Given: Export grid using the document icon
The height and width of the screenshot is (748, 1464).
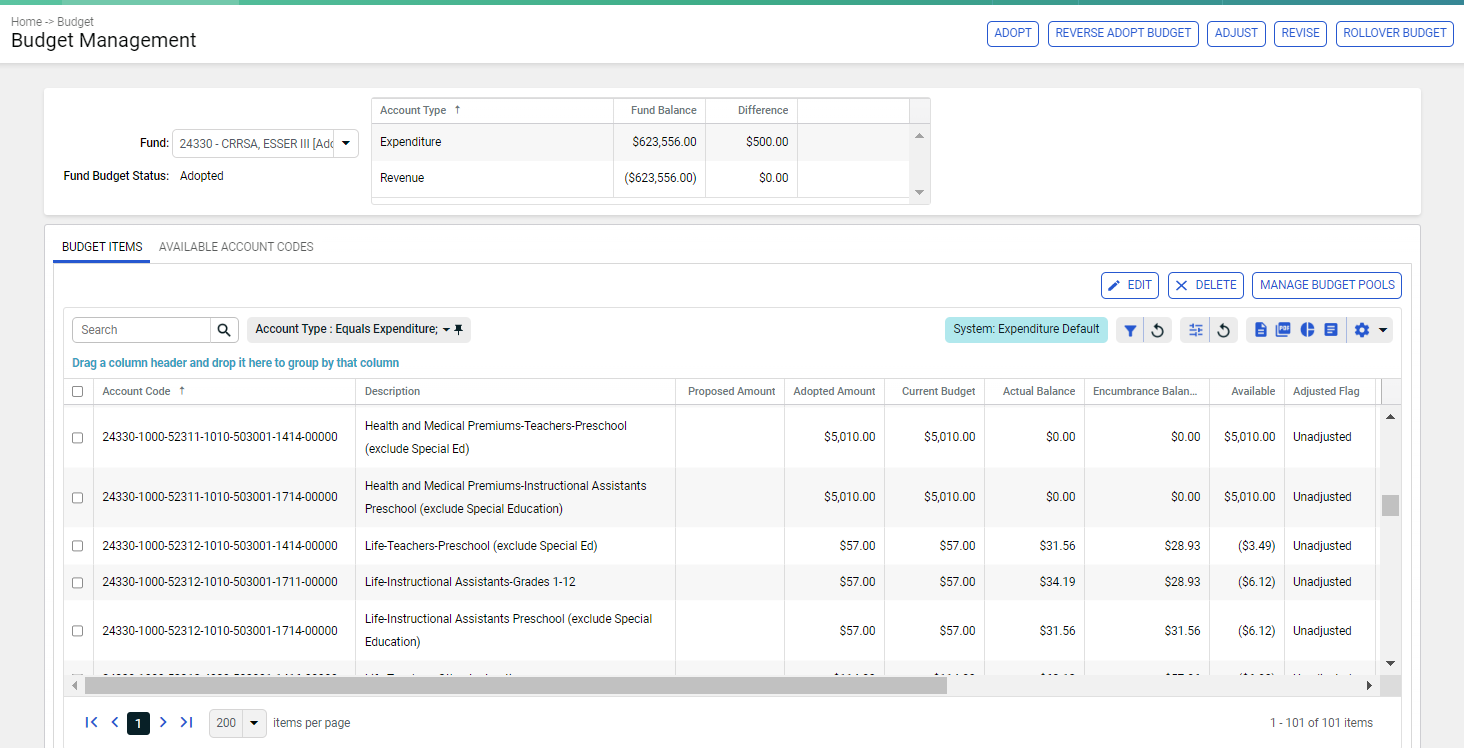Looking at the screenshot, I should 1260,330.
